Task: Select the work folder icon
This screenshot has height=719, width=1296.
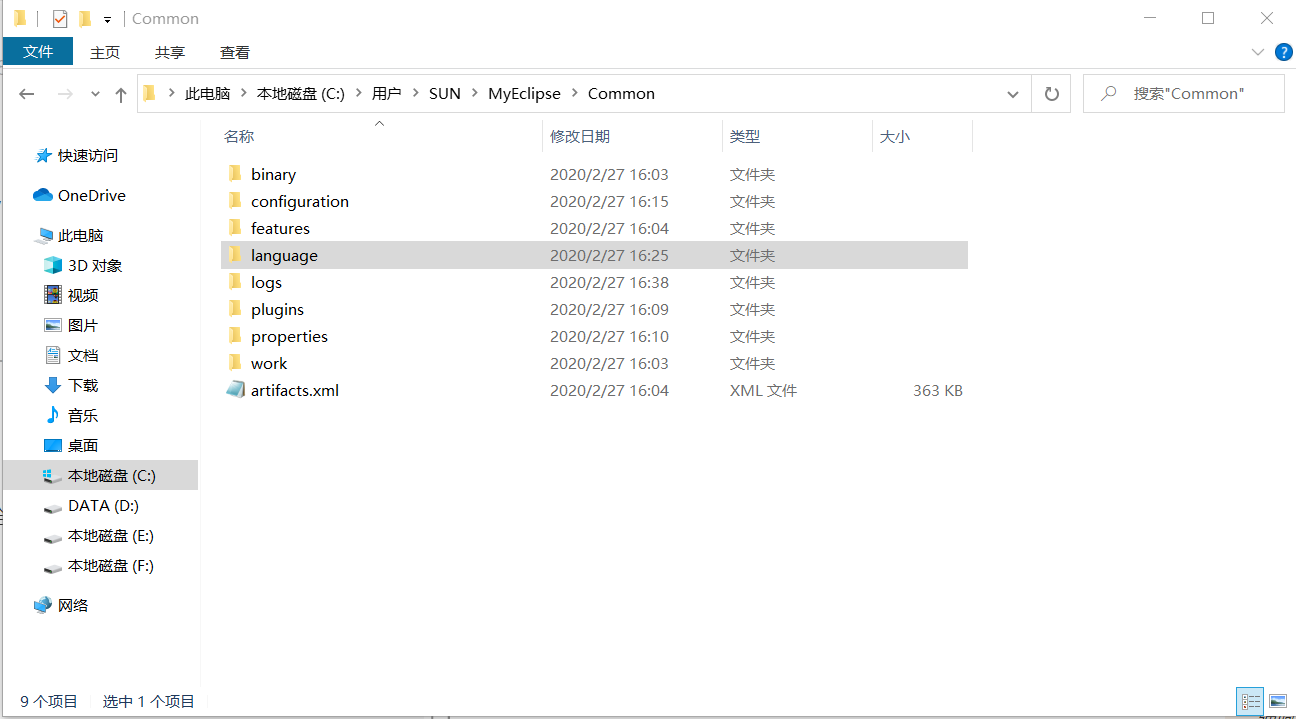Action: coord(235,363)
